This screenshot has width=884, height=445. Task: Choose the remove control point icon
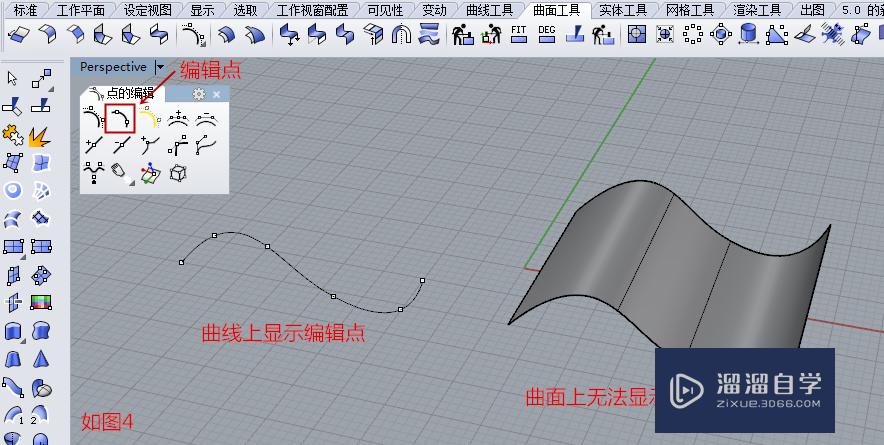[206, 118]
